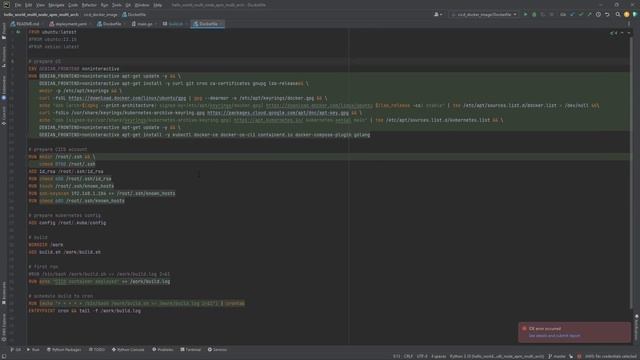Open the Services tool window
Image resolution: width=640 pixels, height=360 pixels.
tap(217, 350)
